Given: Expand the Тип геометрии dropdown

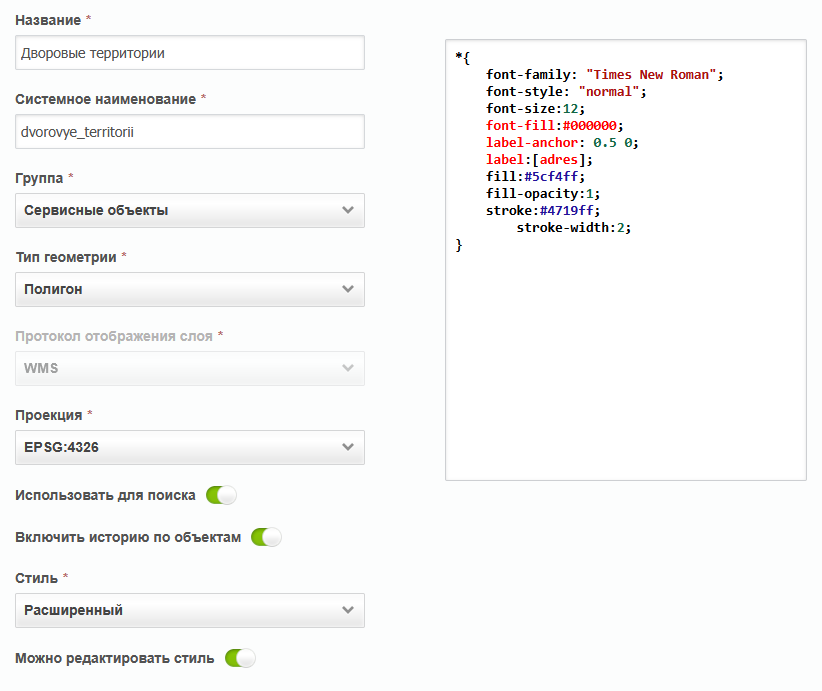Looking at the screenshot, I should (x=190, y=289).
